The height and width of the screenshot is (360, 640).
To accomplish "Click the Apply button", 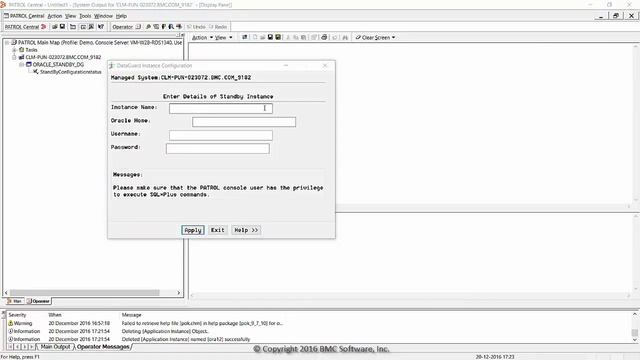I will click(x=193, y=230).
